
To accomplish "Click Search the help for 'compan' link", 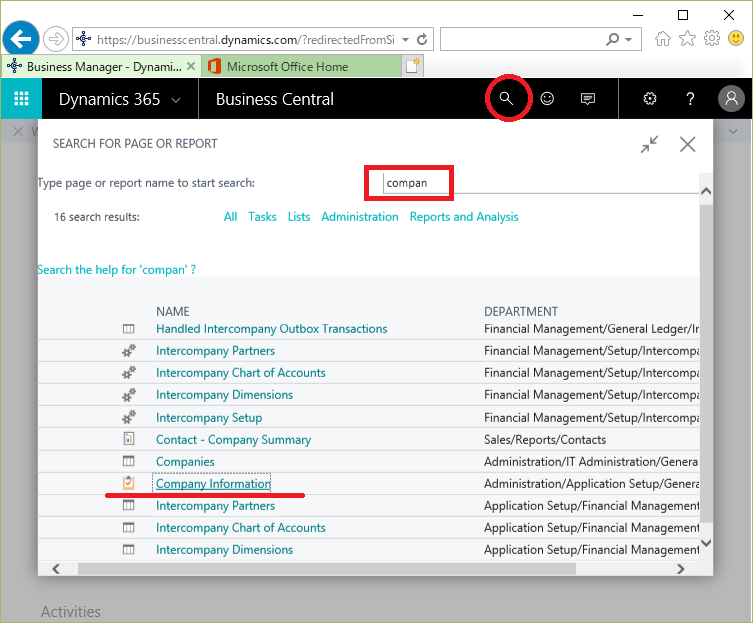I will [x=117, y=270].
